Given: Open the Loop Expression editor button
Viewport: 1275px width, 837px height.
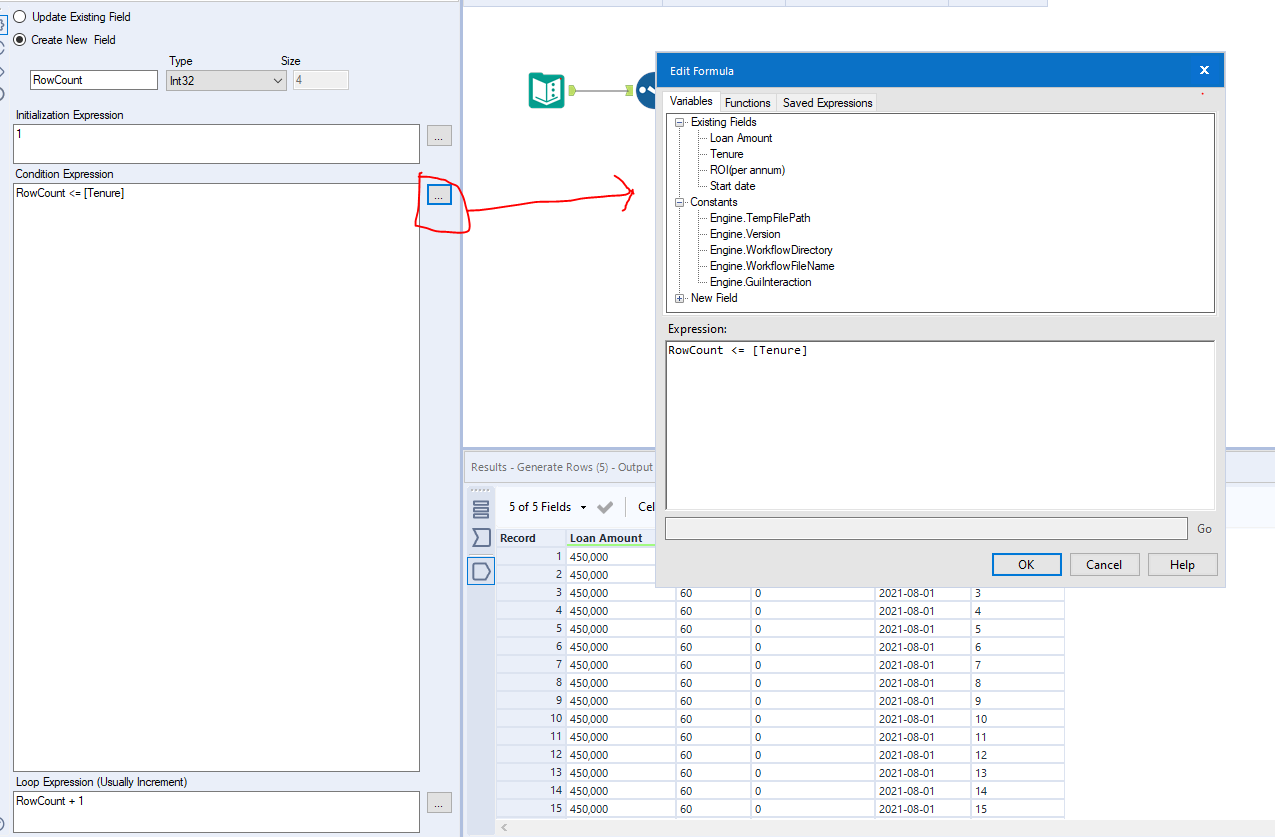Looking at the screenshot, I should pyautogui.click(x=438, y=802).
